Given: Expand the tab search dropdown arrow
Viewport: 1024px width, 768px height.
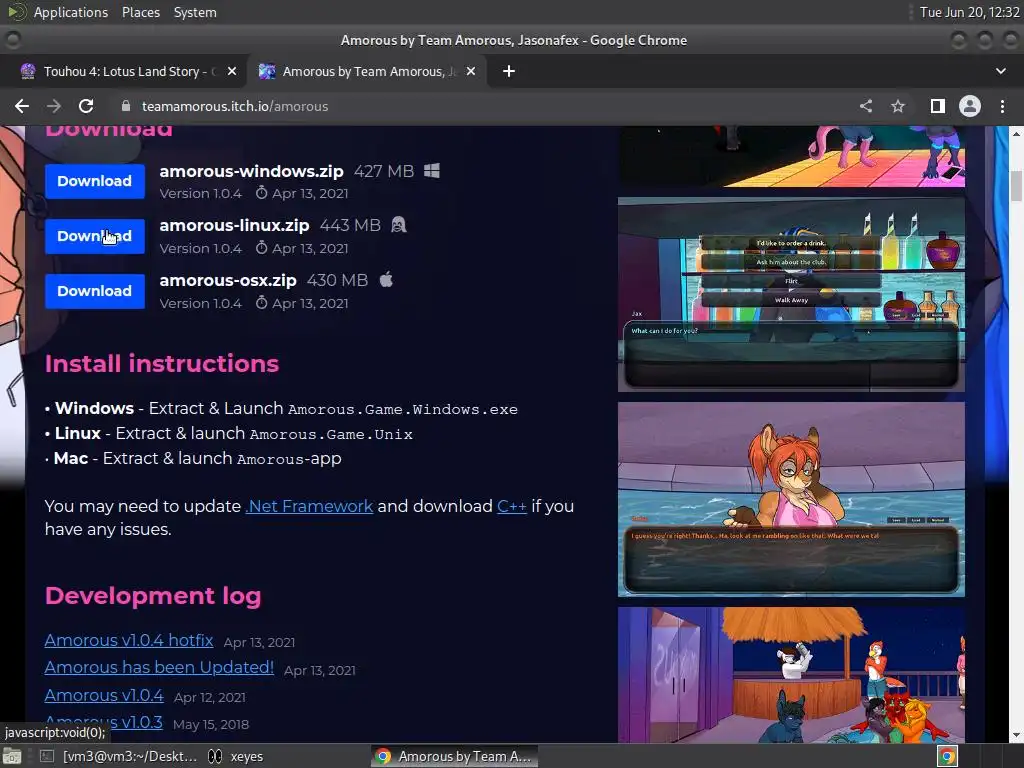Looking at the screenshot, I should [1000, 71].
